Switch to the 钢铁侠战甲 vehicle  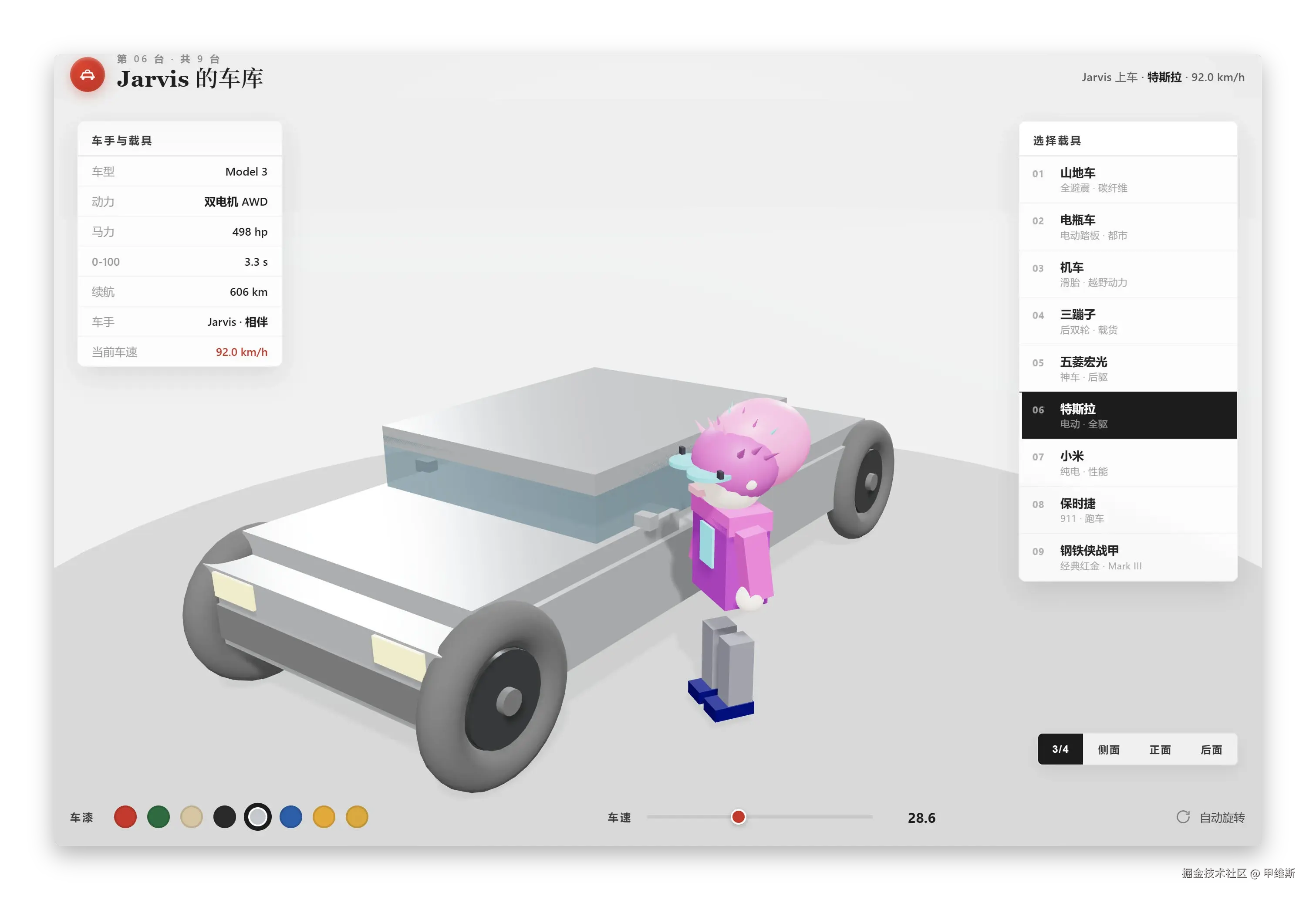pos(1127,557)
